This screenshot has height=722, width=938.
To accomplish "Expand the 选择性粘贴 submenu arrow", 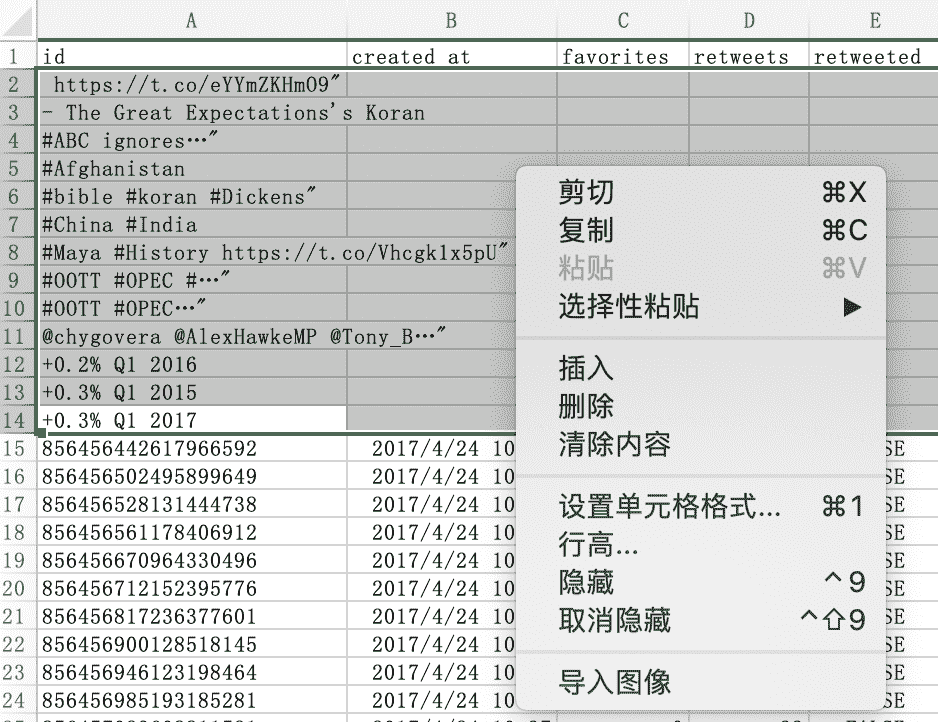I will [x=851, y=307].
